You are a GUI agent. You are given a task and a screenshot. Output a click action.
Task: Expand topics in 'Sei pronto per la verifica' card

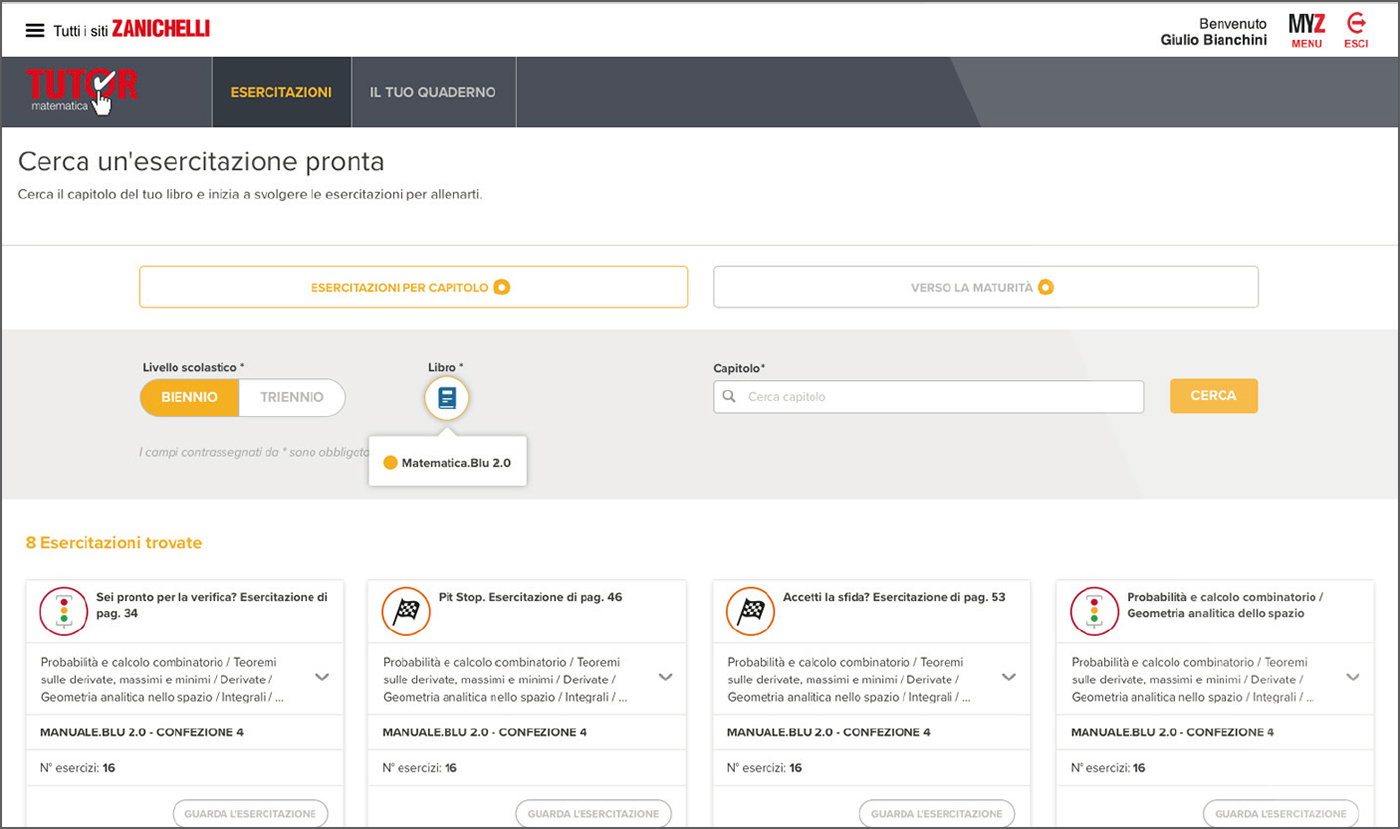point(322,677)
